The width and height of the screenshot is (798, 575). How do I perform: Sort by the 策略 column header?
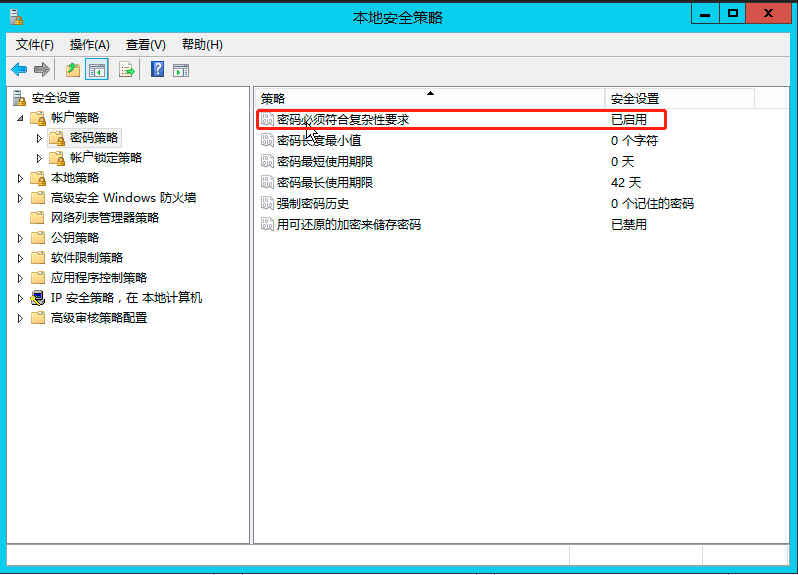430,98
